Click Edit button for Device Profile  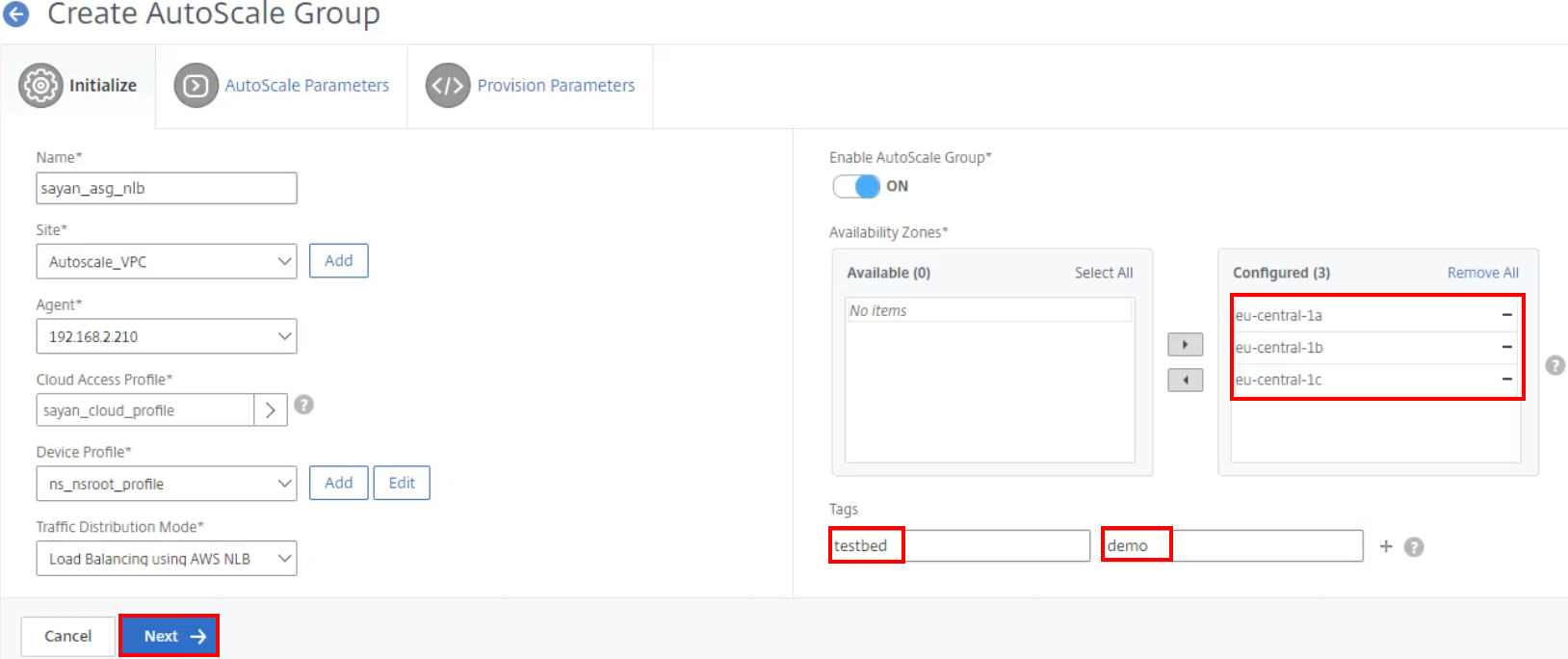click(x=402, y=483)
